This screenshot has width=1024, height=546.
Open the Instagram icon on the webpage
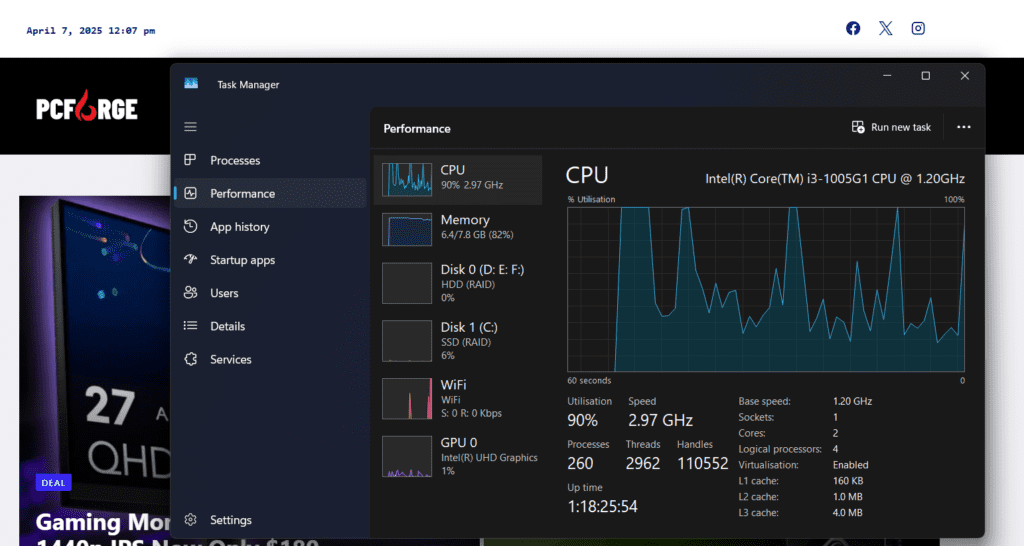pyautogui.click(x=918, y=28)
